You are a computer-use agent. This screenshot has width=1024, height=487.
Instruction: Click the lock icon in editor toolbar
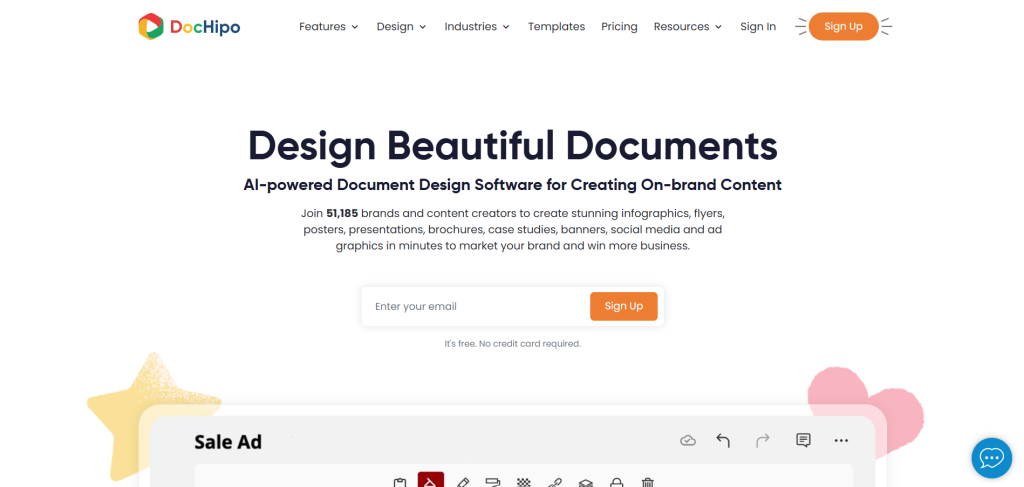click(x=616, y=482)
